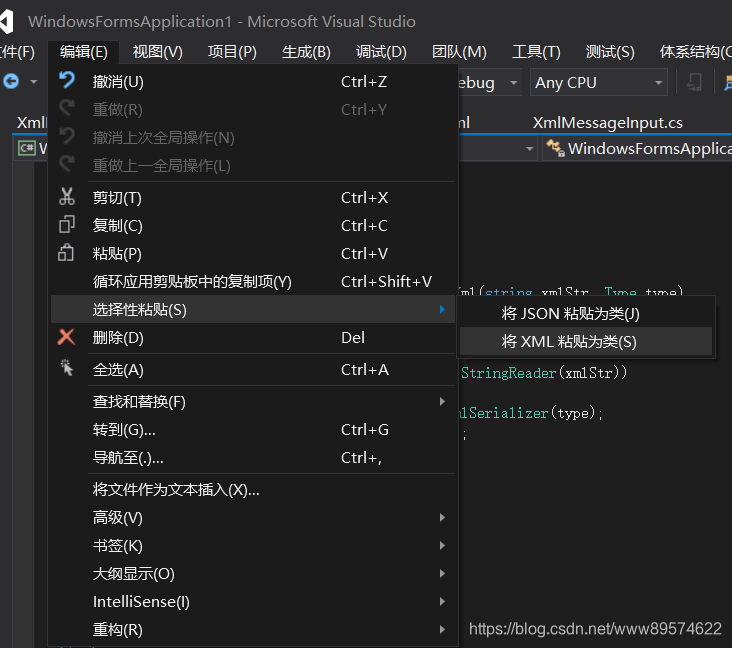This screenshot has height=648, width=732.
Task: Choose 粘贴(P) menu entry
Action: point(253,254)
